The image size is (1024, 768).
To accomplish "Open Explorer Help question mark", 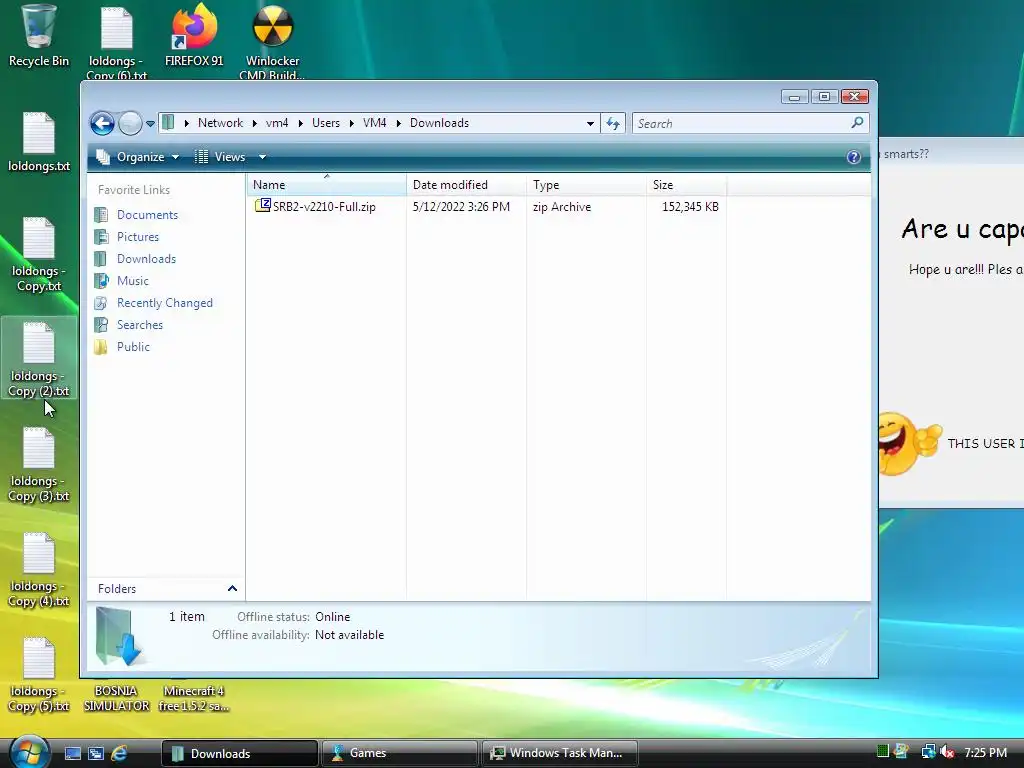I will (x=853, y=157).
